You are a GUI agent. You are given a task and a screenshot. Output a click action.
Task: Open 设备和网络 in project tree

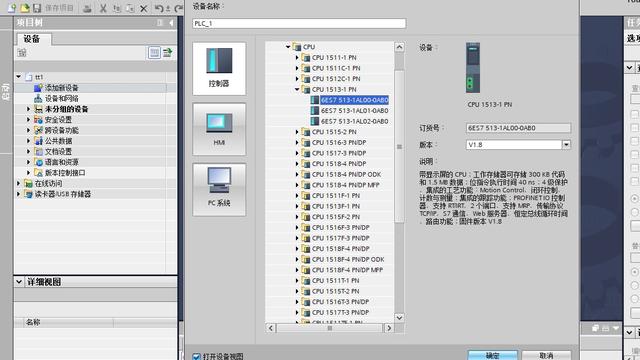[61, 98]
